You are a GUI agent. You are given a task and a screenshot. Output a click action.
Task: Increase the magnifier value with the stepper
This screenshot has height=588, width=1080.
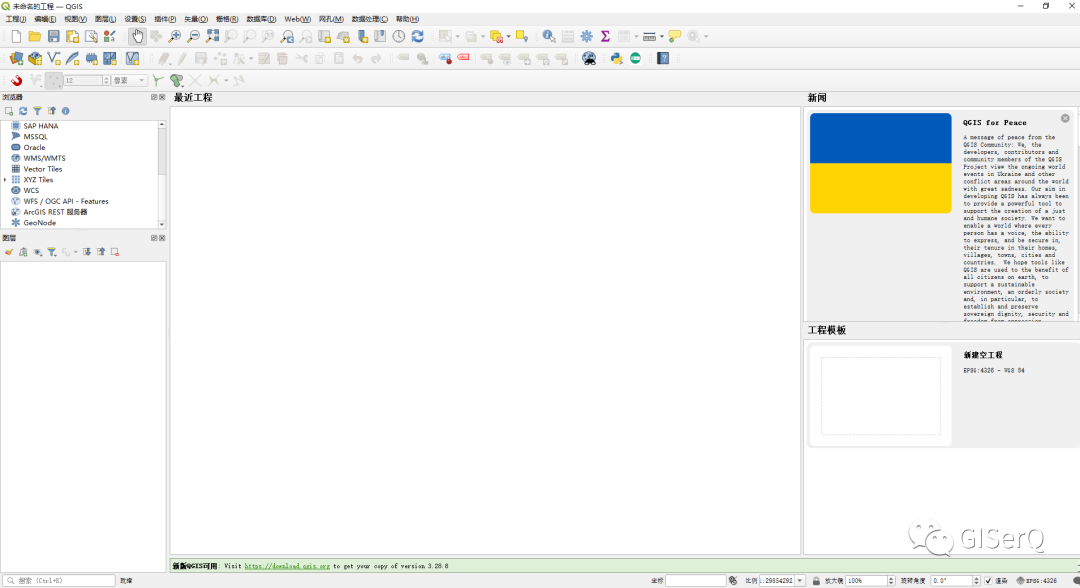click(891, 578)
